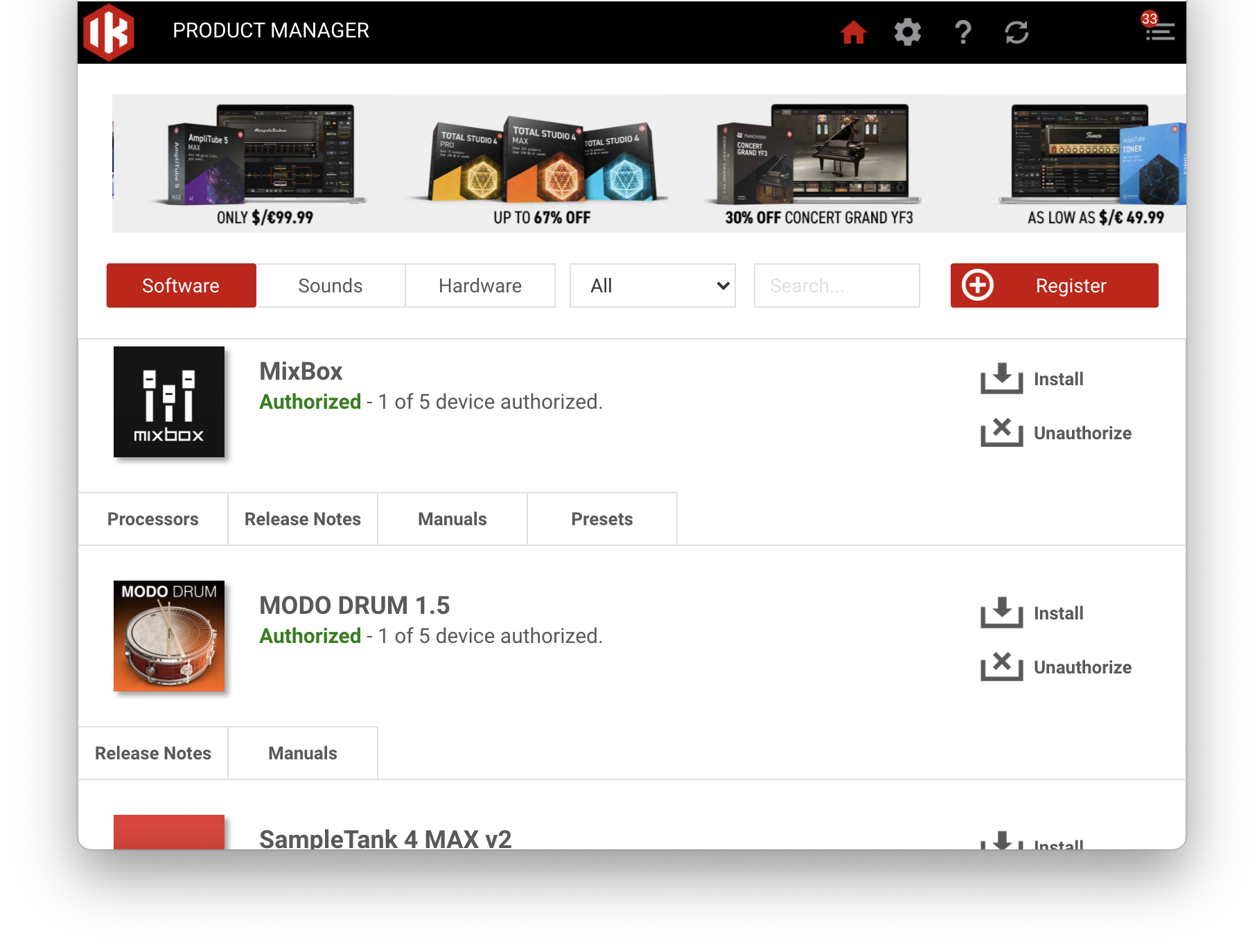Open settings with the gear icon
The height and width of the screenshot is (952, 1257).
908,32
